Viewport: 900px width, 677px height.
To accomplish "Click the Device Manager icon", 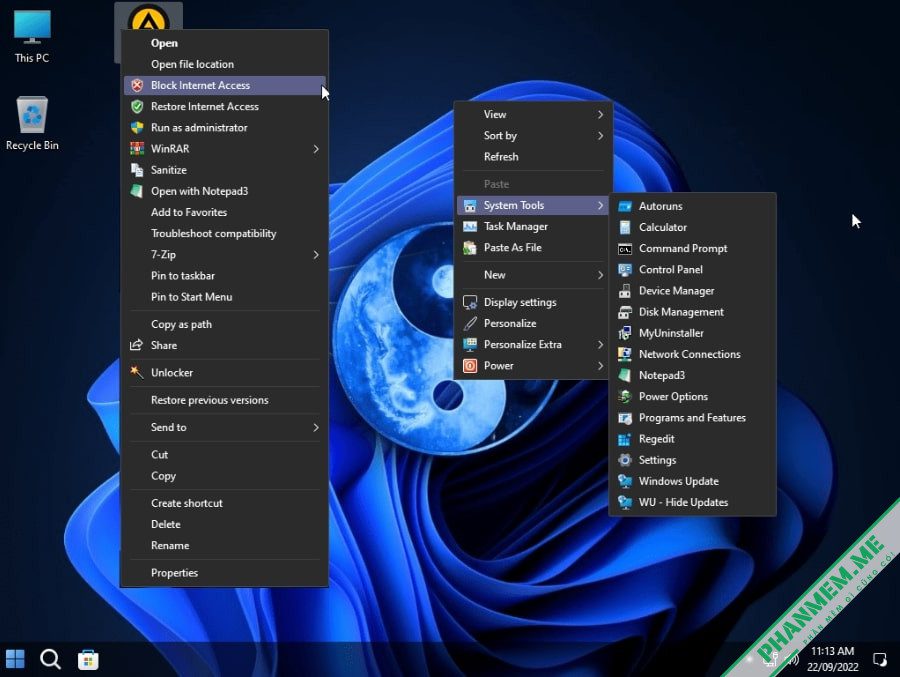I will (x=625, y=291).
